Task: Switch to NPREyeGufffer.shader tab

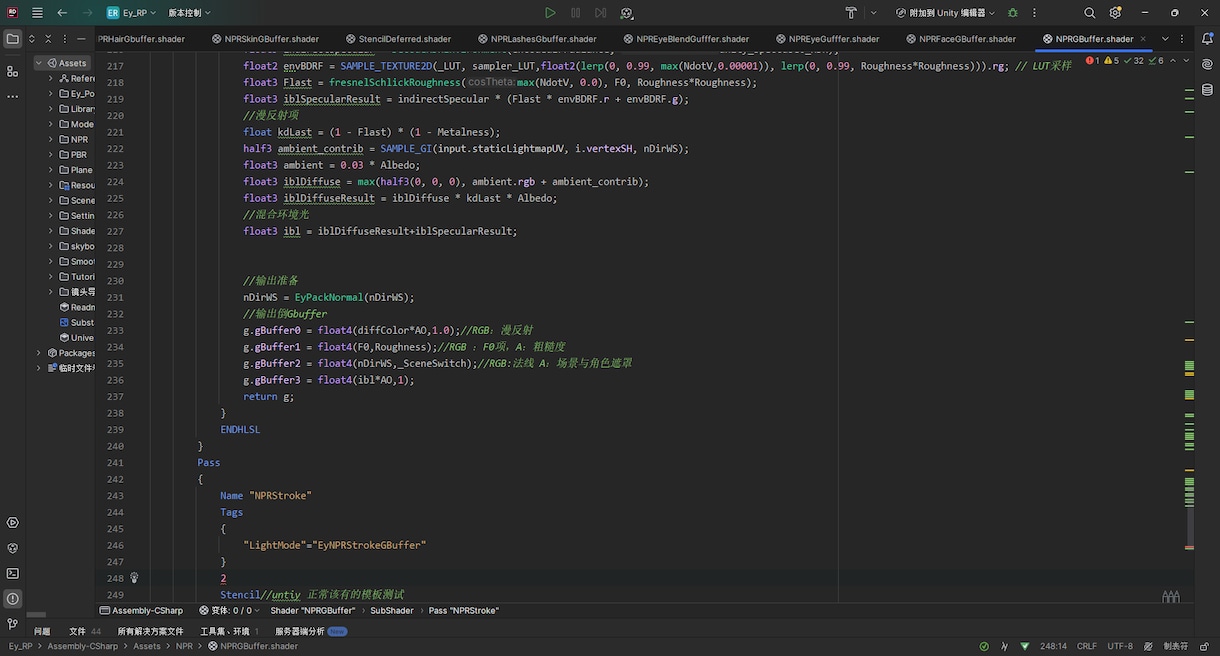Action: (x=826, y=39)
